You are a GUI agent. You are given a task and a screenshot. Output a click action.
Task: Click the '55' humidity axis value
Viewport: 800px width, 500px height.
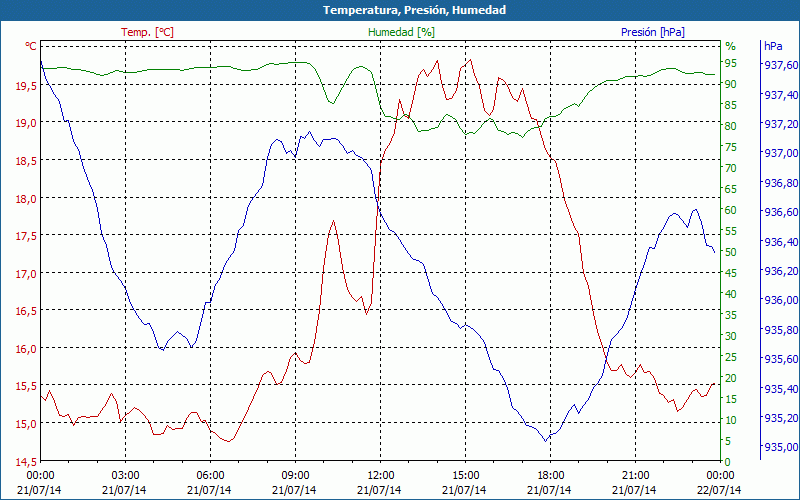point(731,231)
